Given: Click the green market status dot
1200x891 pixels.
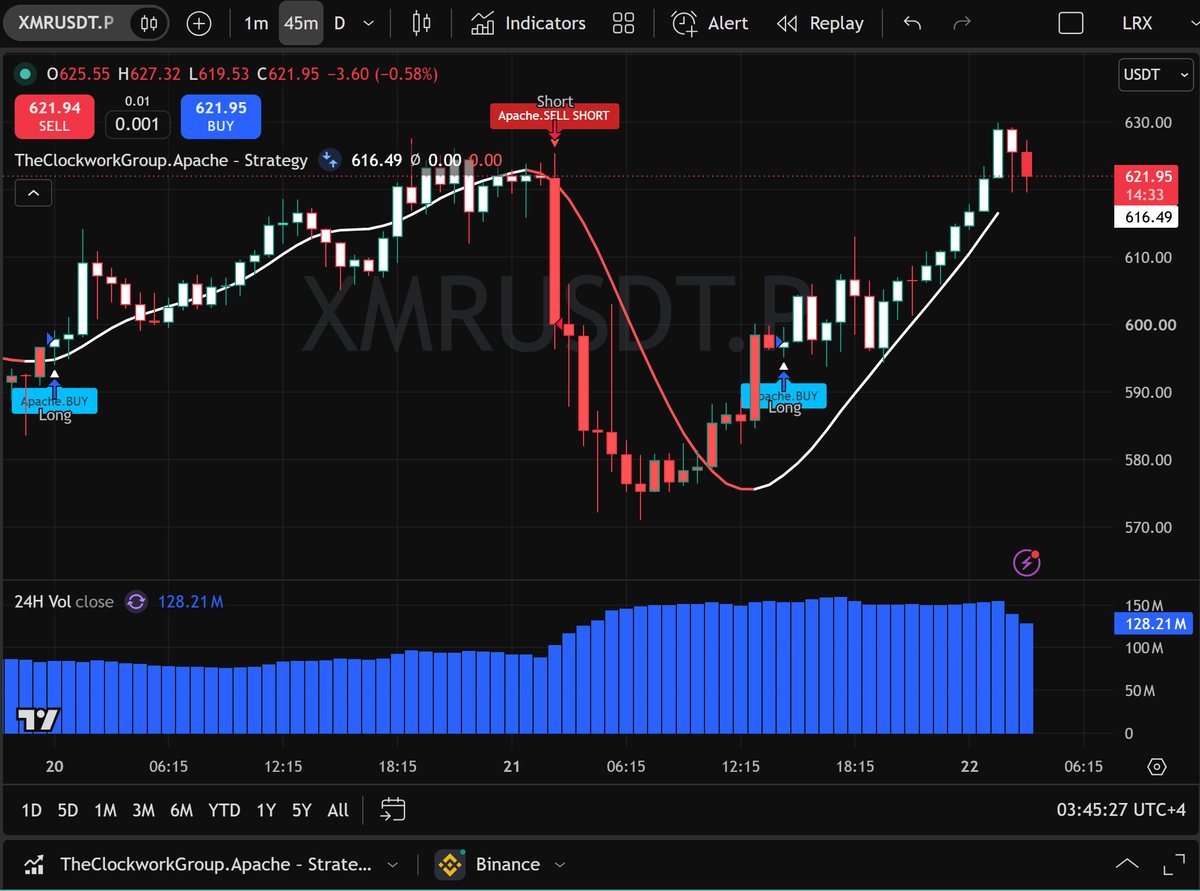Looking at the screenshot, I should pos(24,74).
